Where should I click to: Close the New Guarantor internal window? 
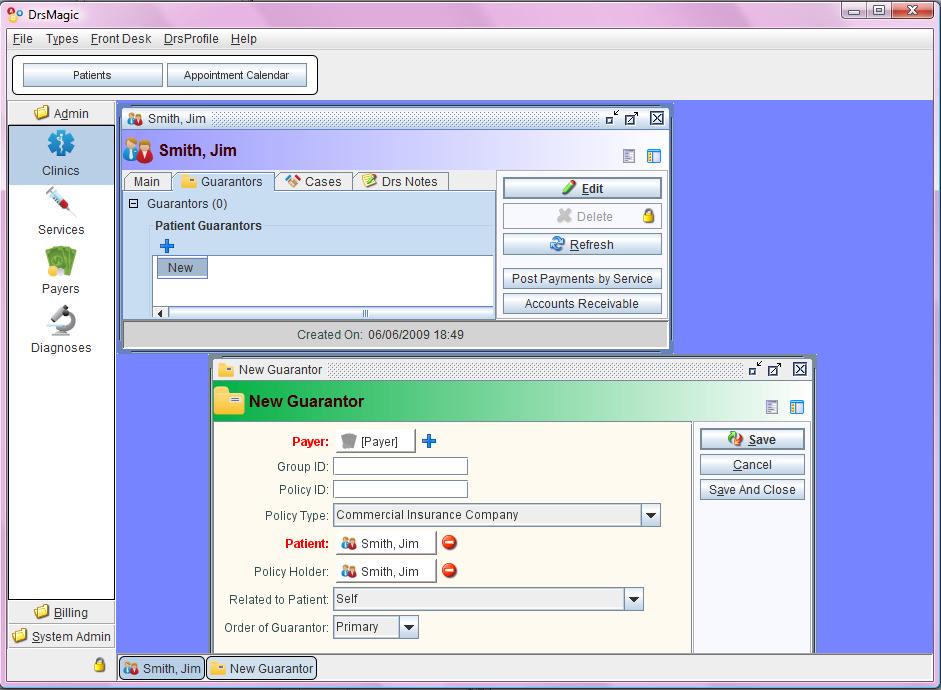point(800,369)
